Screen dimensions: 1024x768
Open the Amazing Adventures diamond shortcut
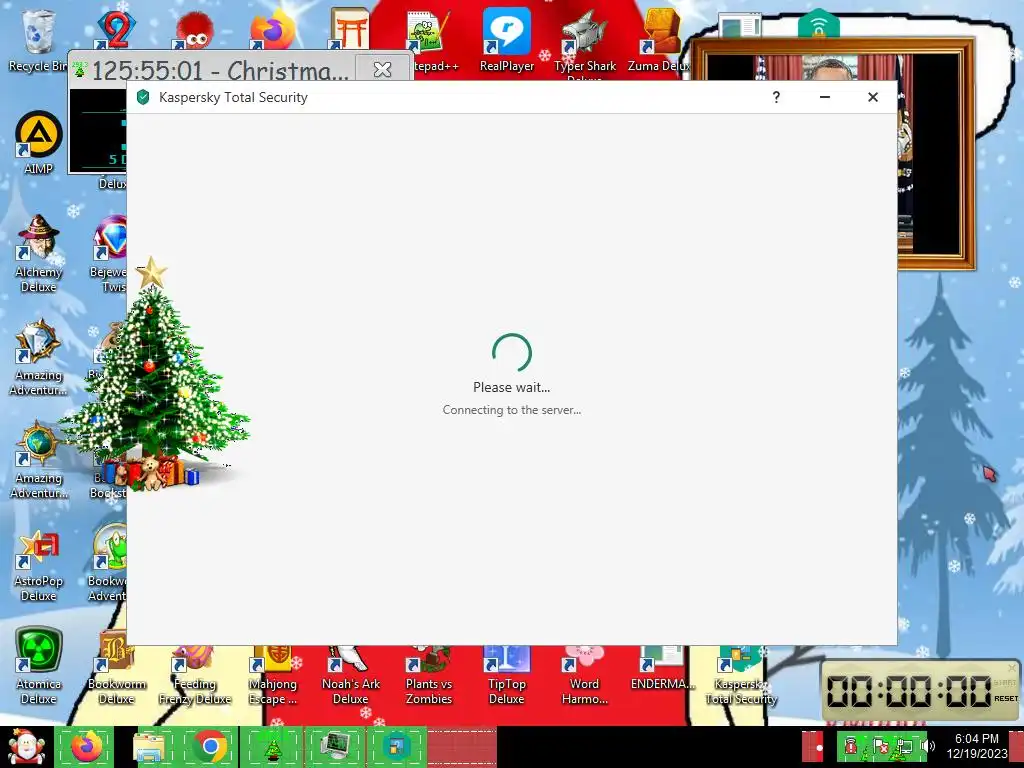coord(38,357)
